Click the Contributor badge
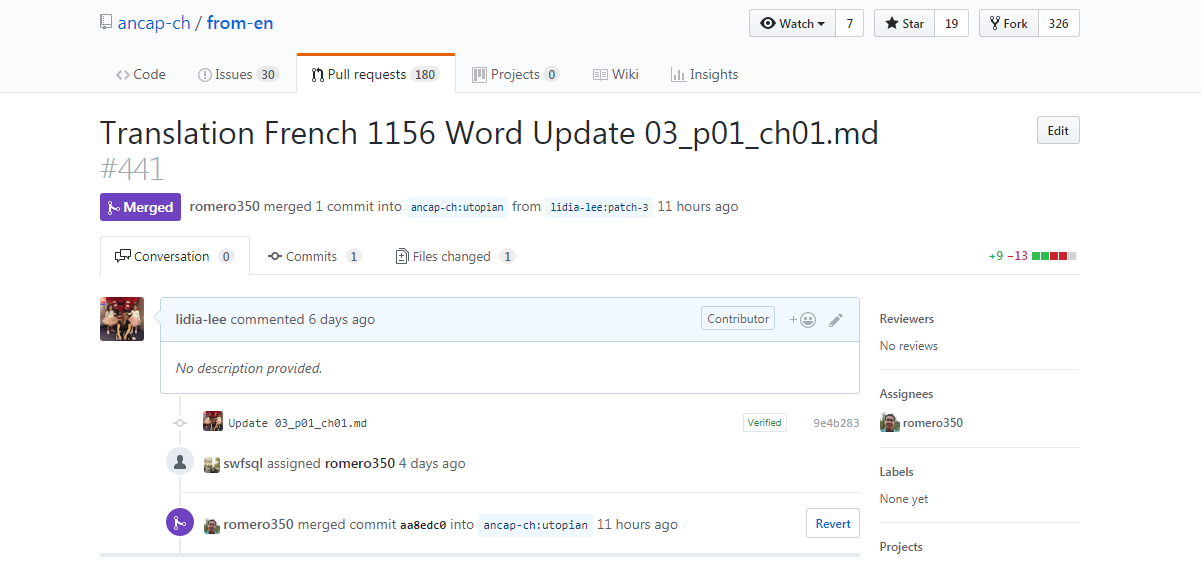 pos(738,319)
